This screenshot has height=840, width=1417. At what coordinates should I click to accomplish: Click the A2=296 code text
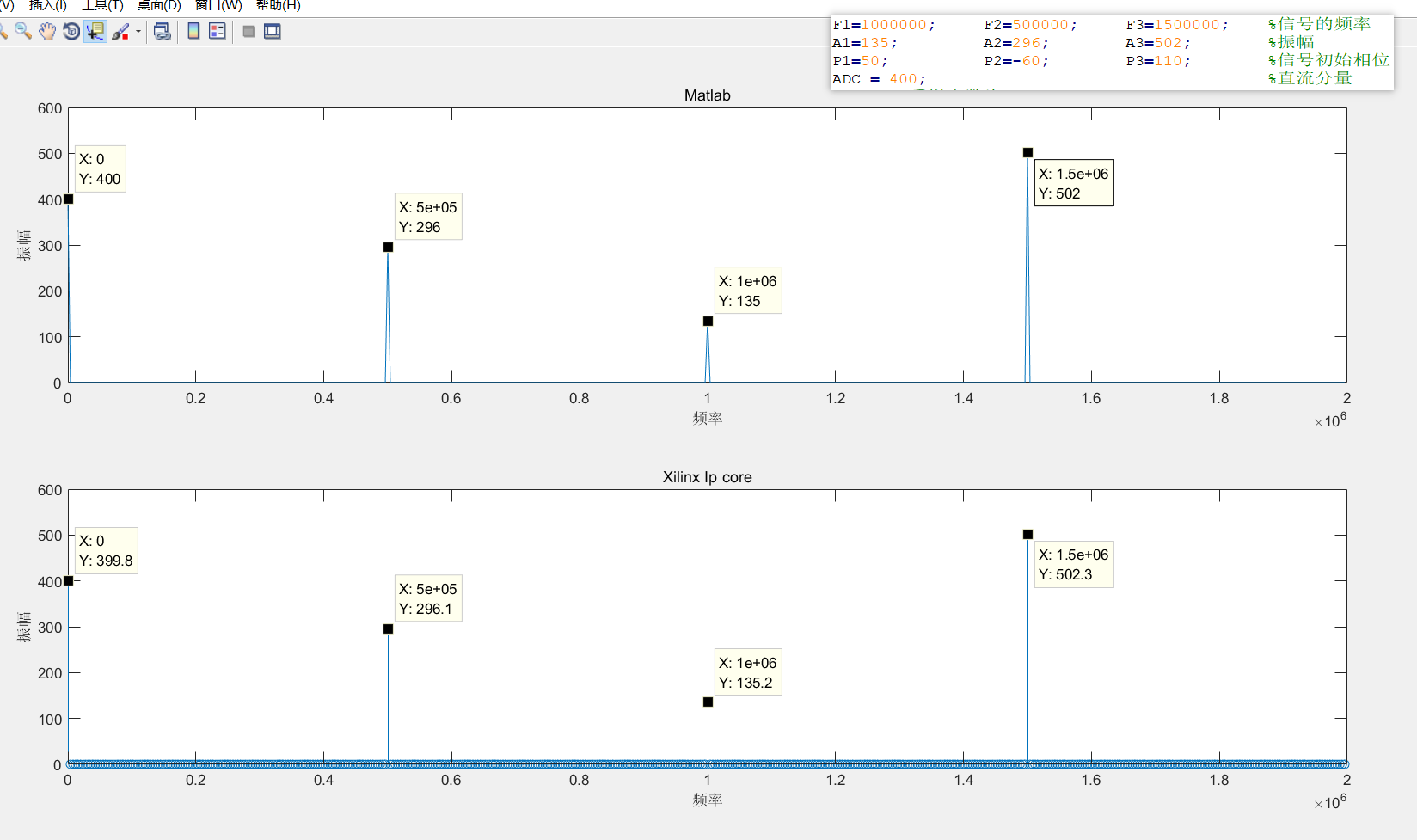[1015, 43]
